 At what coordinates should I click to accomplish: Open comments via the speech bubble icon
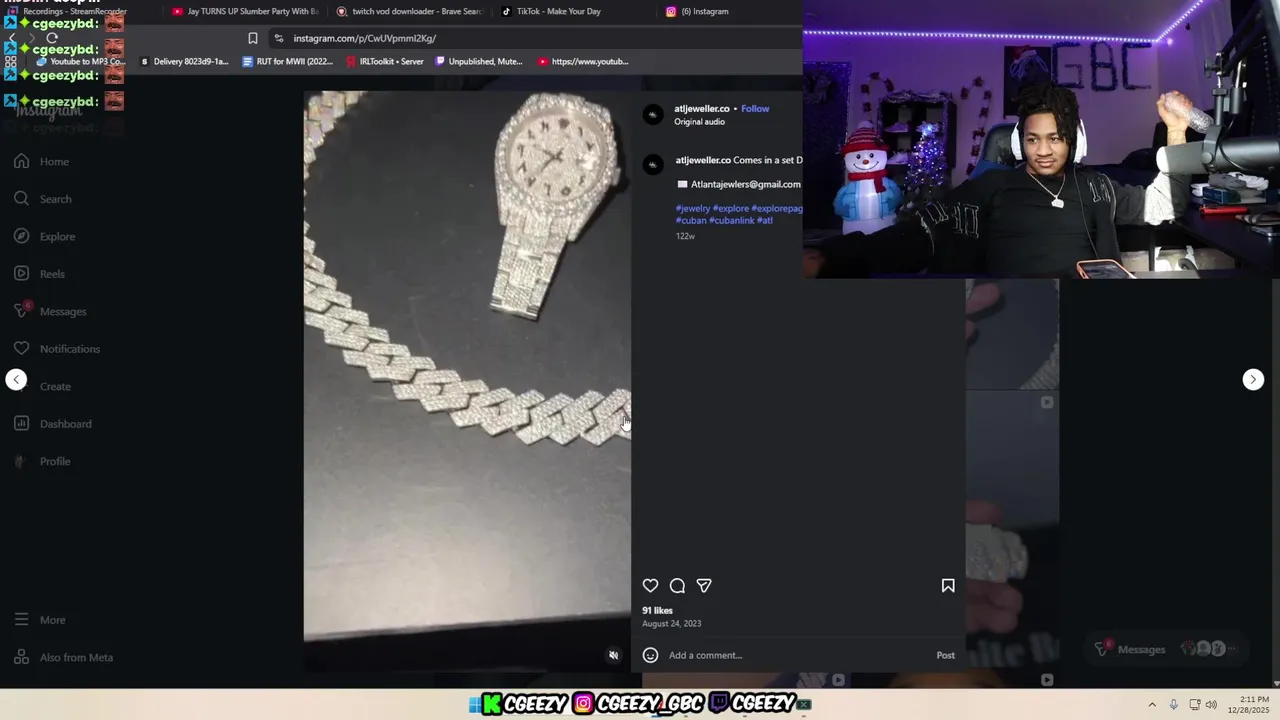pyautogui.click(x=677, y=586)
